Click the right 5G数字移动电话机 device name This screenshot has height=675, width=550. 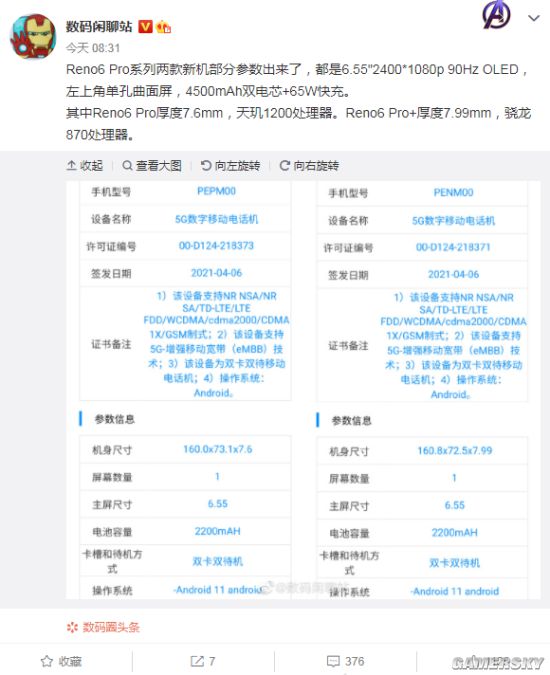tap(454, 221)
